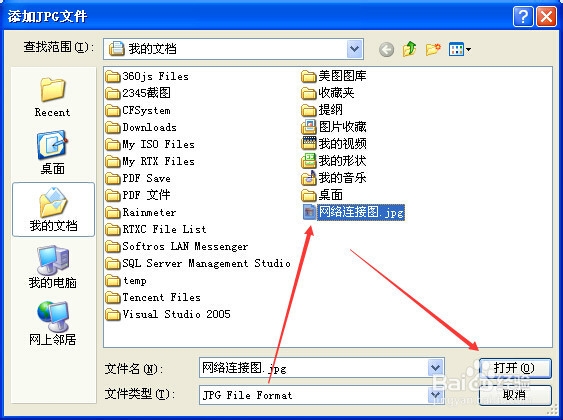Open 网上邻居 from the places sidebar
The height and width of the screenshot is (420, 563).
52,323
